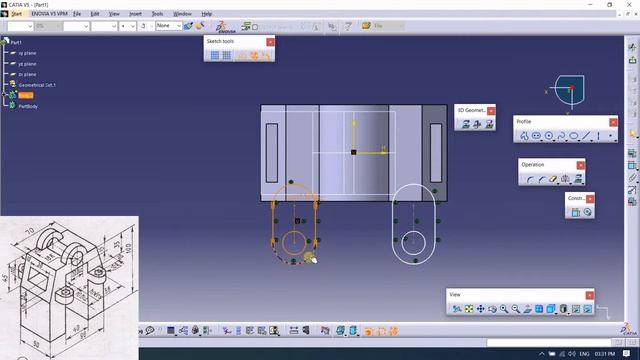This screenshot has width=640, height=360.
Task: Click the Fly mode icon in View toolbar
Action: [x=457, y=309]
